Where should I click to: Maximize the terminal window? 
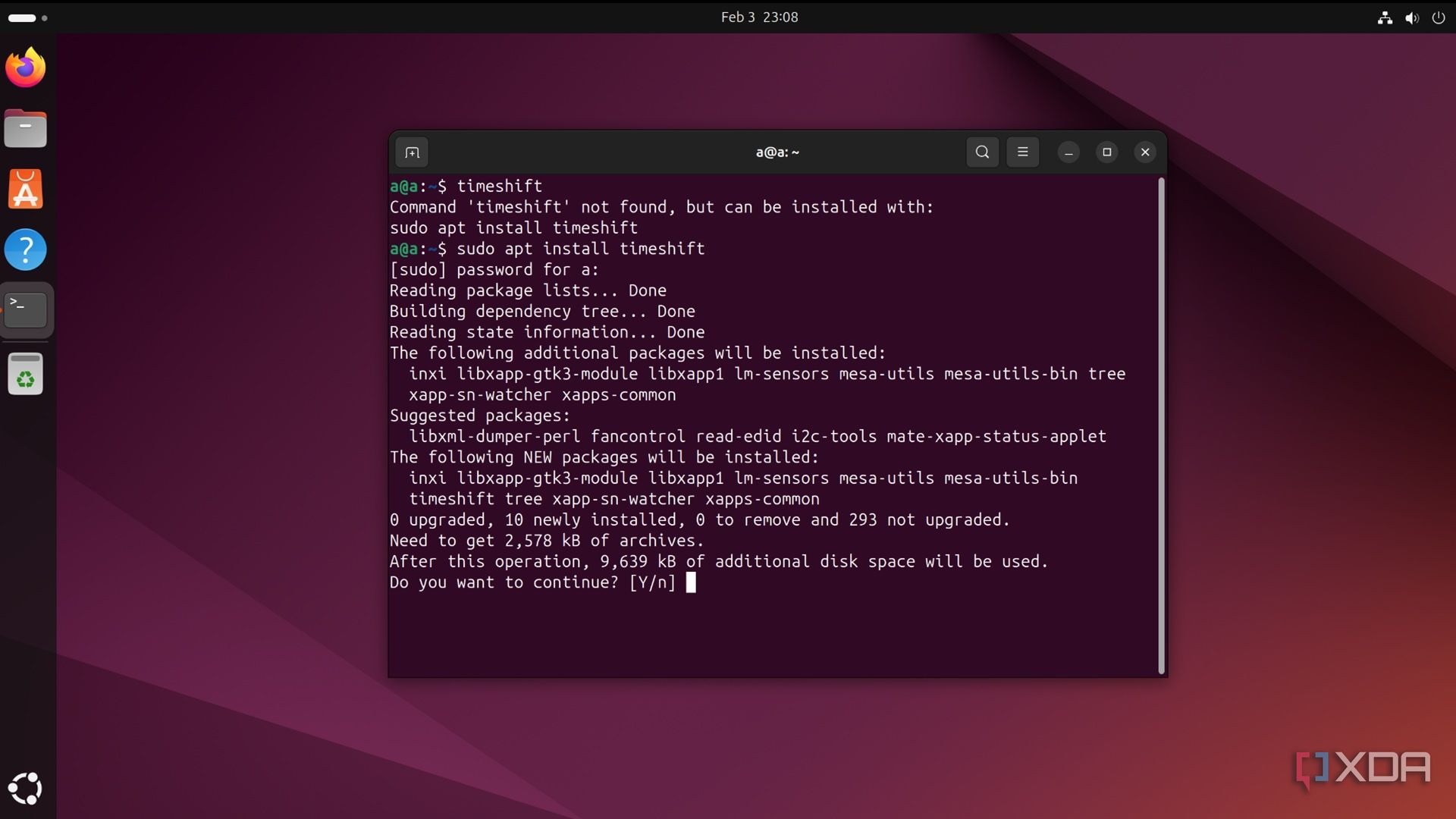tap(1107, 152)
